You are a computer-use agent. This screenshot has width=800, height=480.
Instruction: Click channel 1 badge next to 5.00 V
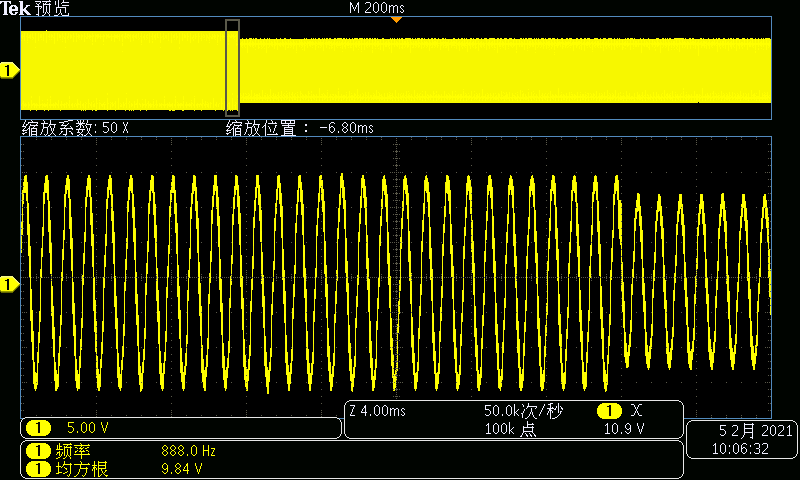coord(38,428)
